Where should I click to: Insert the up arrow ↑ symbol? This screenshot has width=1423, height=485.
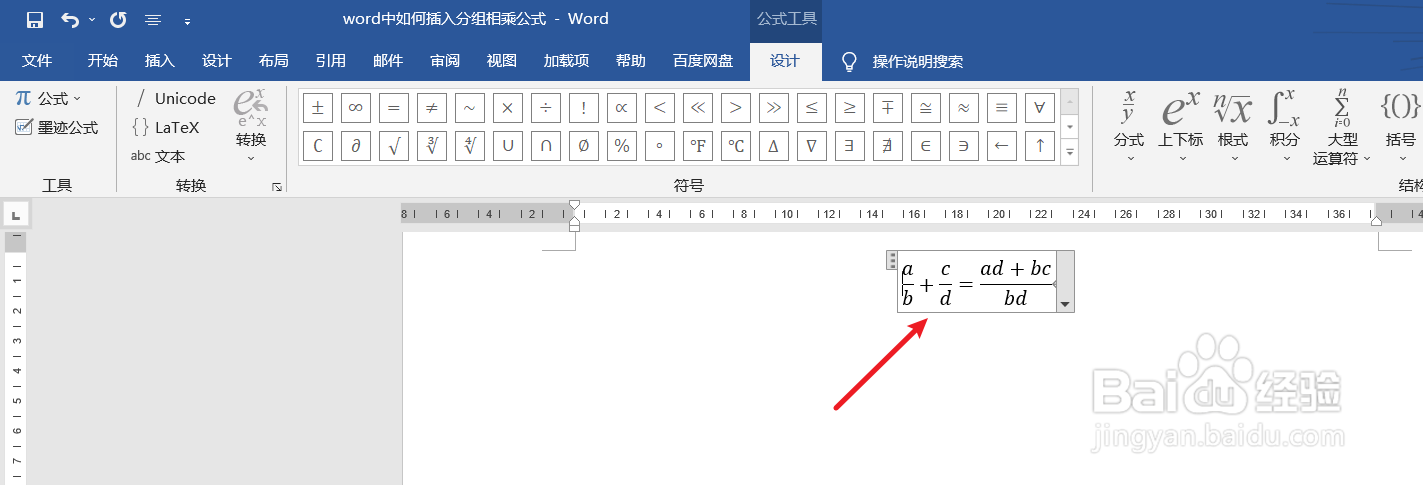pos(1040,146)
